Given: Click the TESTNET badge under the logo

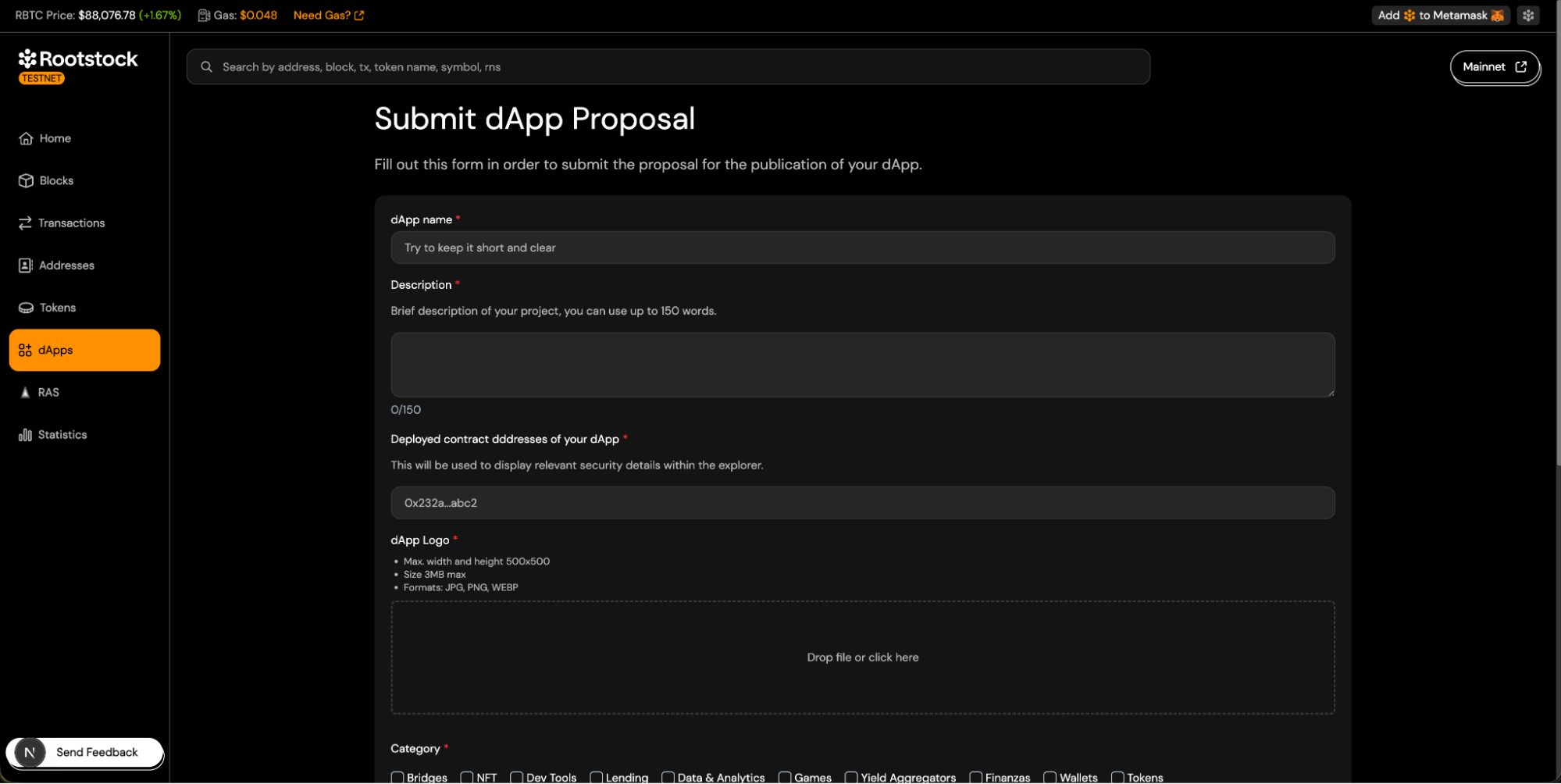Looking at the screenshot, I should point(41,77).
